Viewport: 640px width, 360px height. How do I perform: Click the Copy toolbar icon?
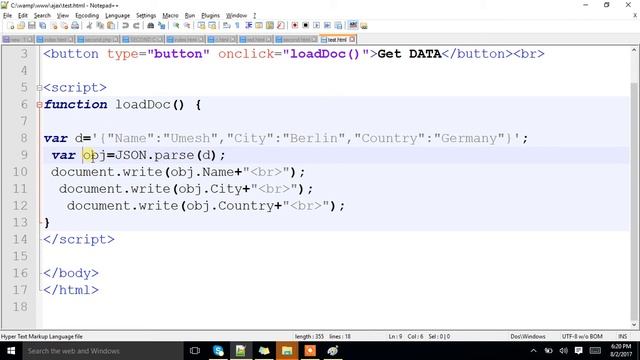click(100, 25)
